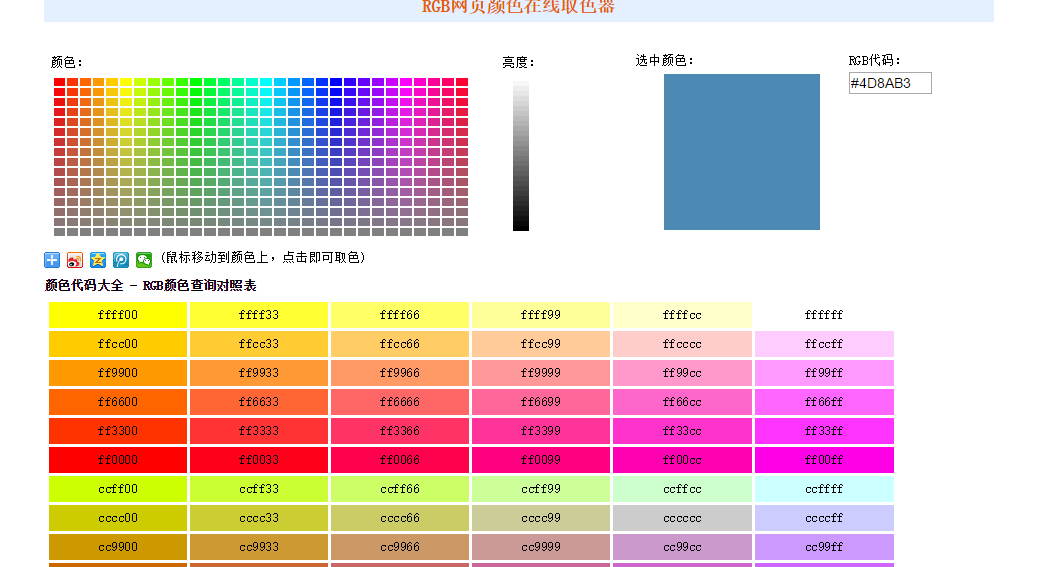Choose the cc9966 color cell
Image resolution: width=1043 pixels, height=567 pixels.
400,547
